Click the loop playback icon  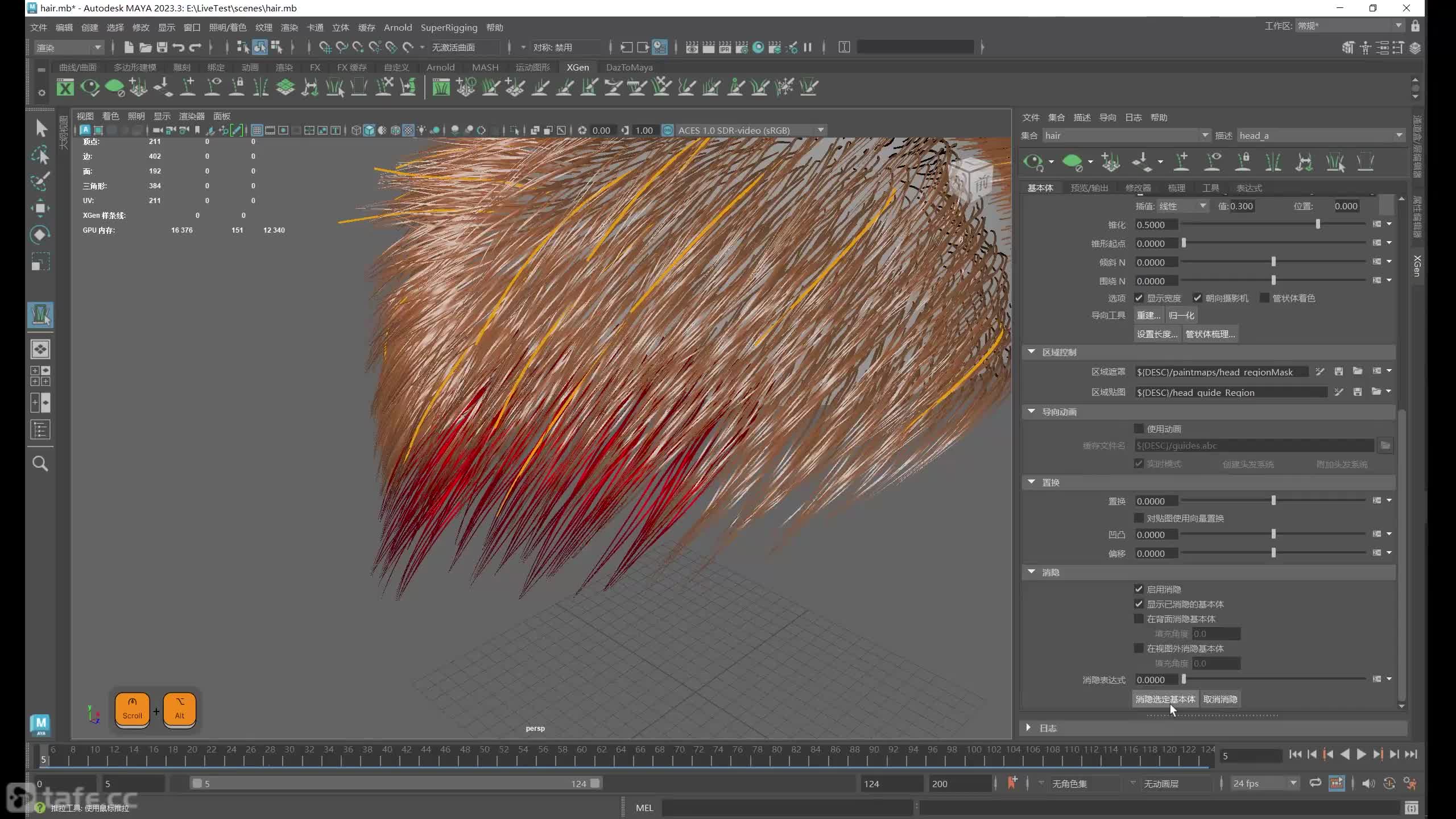pos(1315,783)
